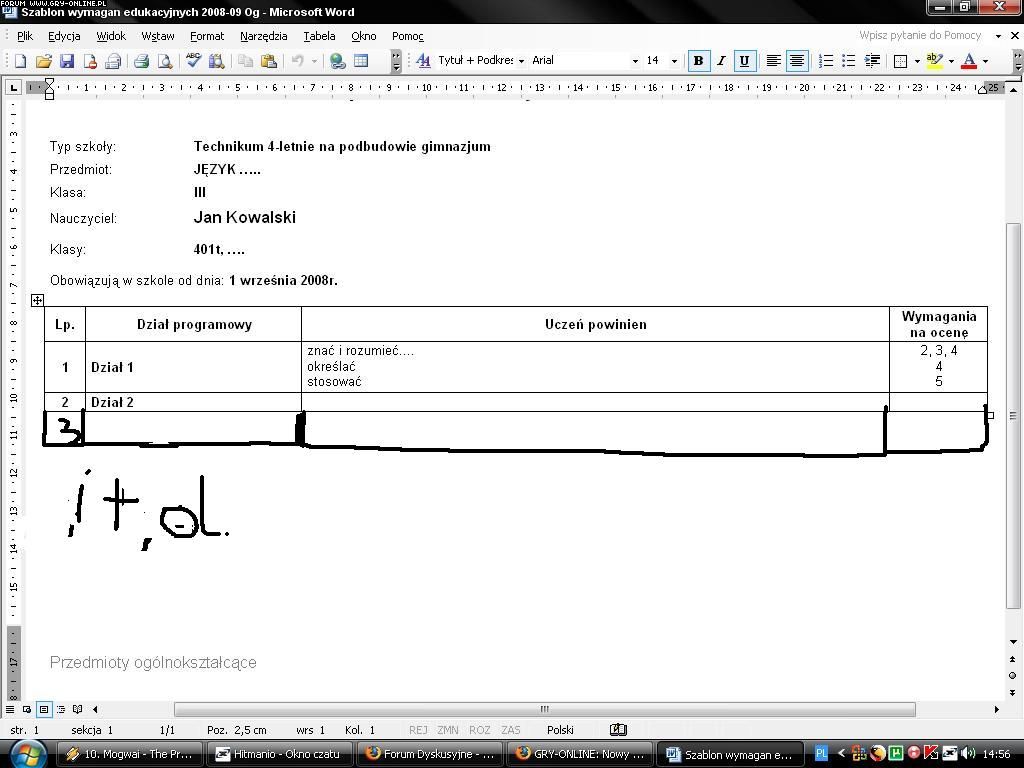Click the Insert Table icon

point(361,61)
